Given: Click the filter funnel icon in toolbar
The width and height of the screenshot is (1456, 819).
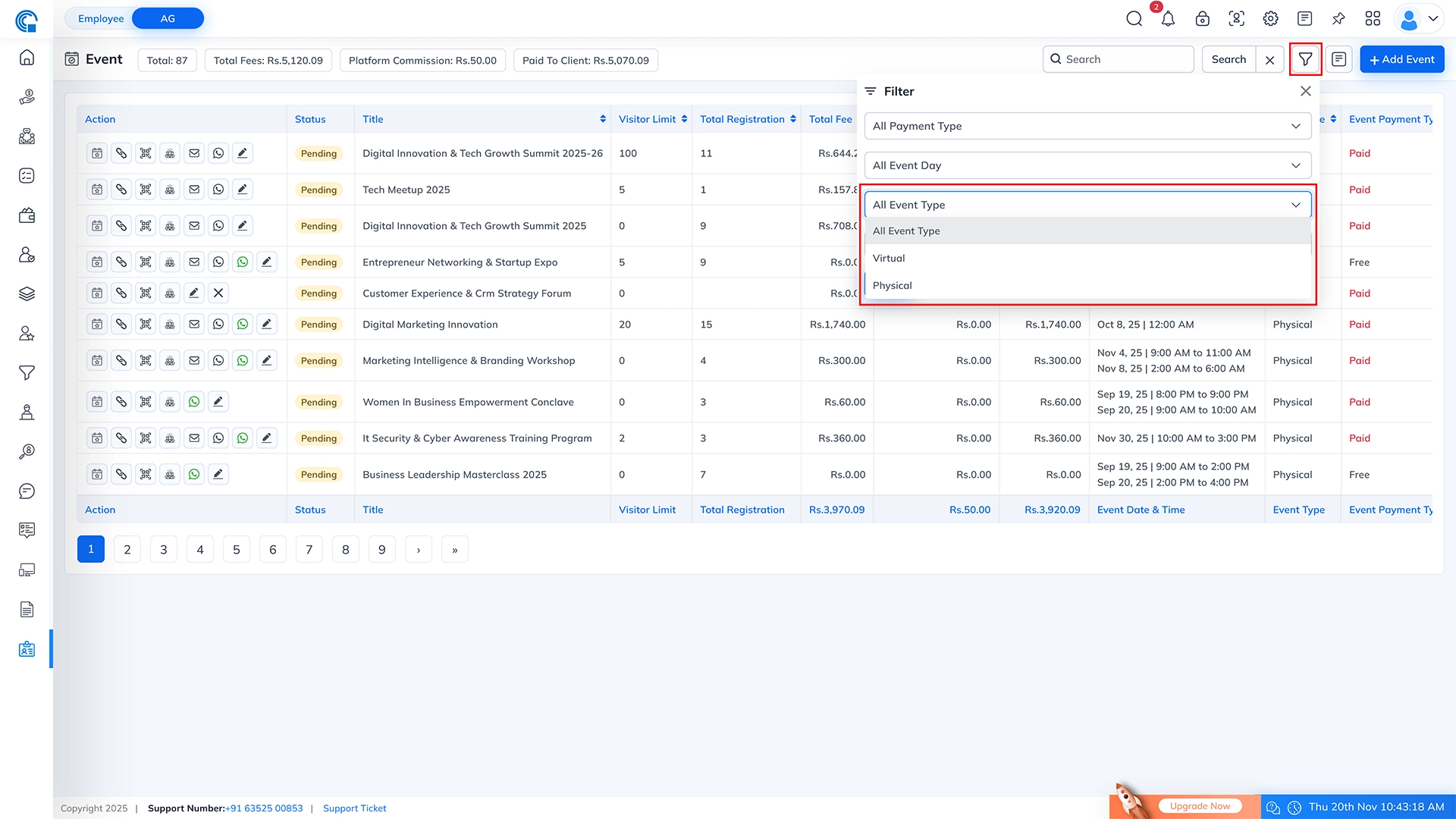Looking at the screenshot, I should tap(1305, 59).
